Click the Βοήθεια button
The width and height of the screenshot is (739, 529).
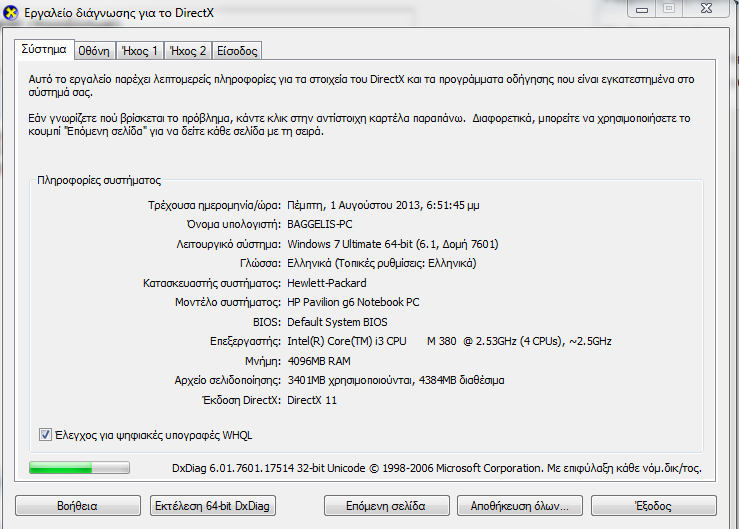78,506
